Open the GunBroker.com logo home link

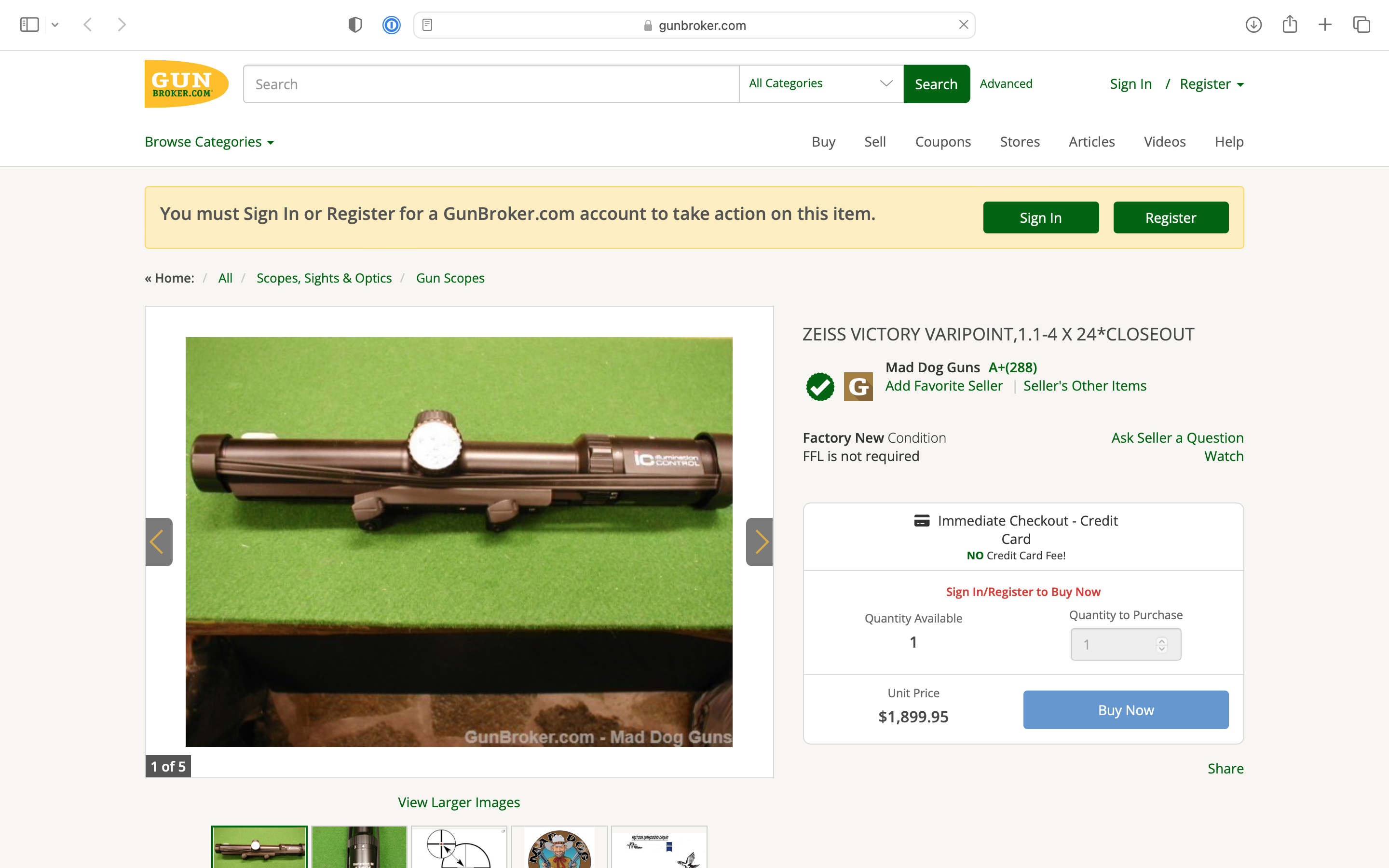coord(187,84)
